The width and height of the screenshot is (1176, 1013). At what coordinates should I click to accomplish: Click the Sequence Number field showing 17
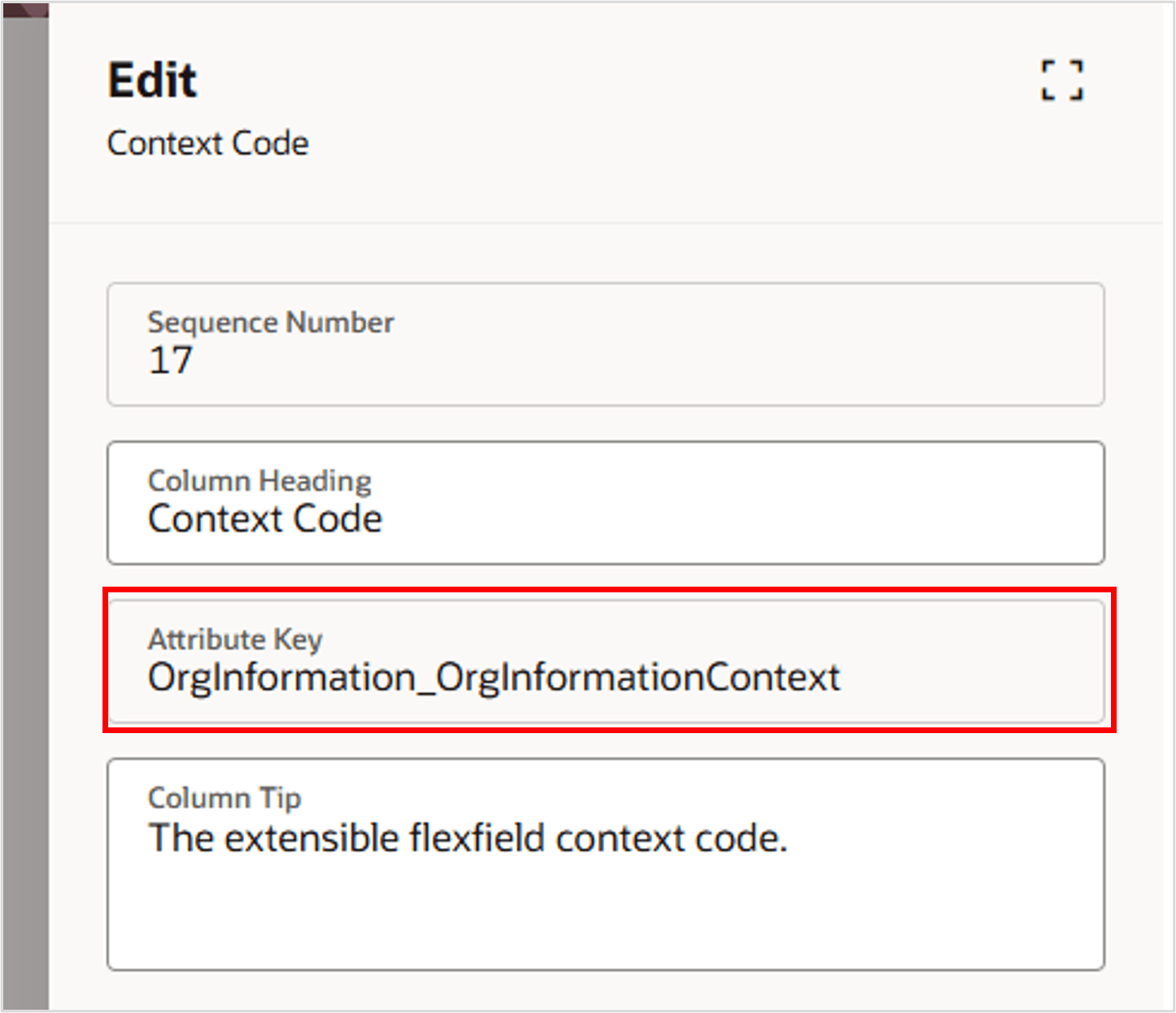coord(605,344)
